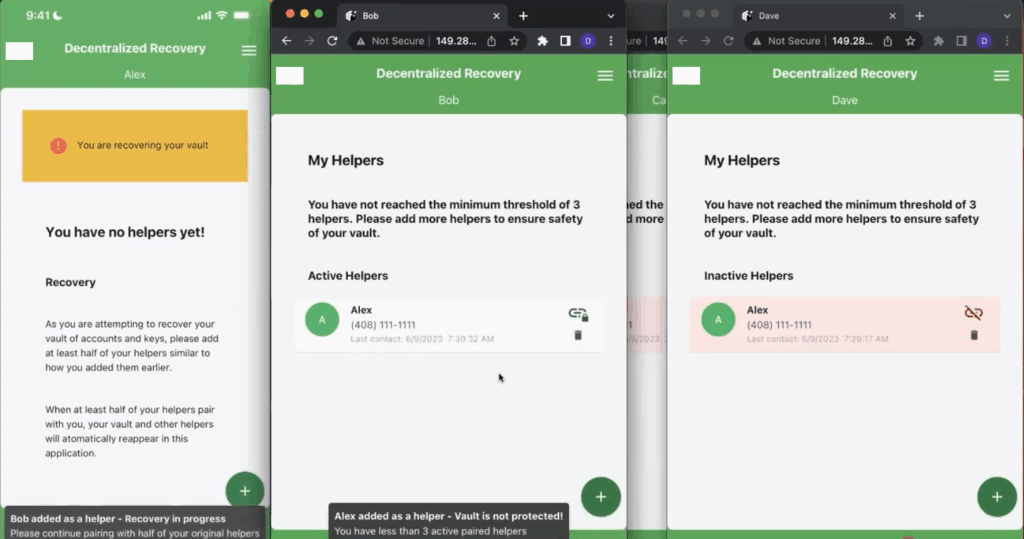The image size is (1024, 539).
Task: Open hamburger menu in Bob's window
Action: [604, 76]
